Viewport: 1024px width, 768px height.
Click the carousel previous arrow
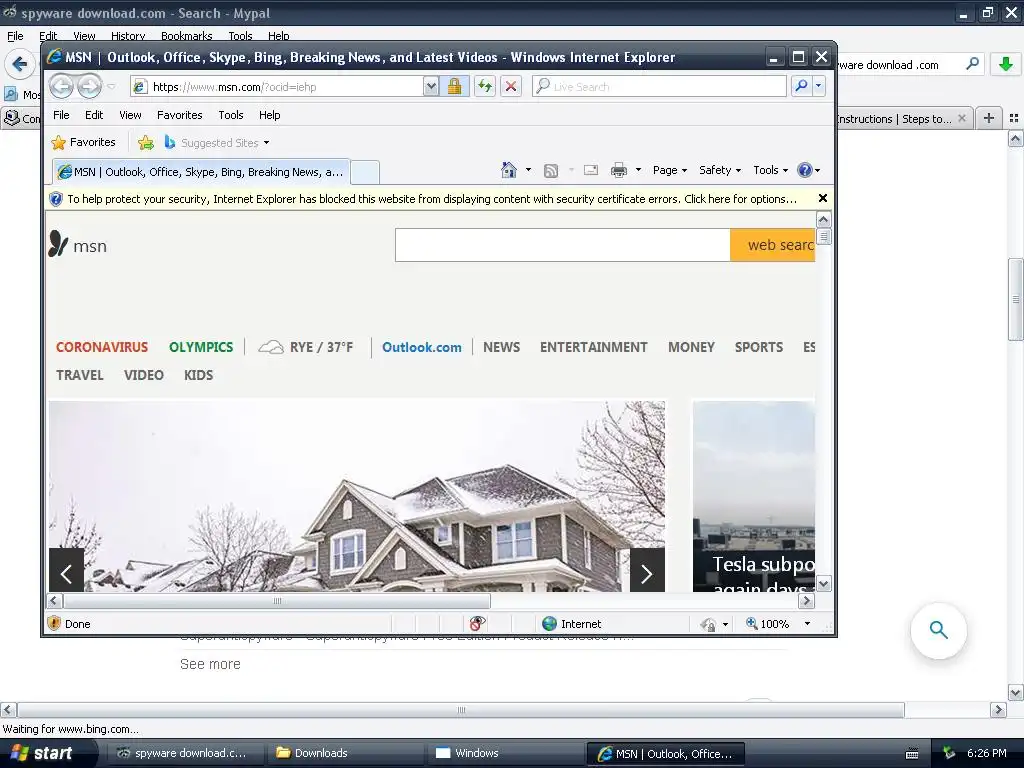[x=67, y=570]
